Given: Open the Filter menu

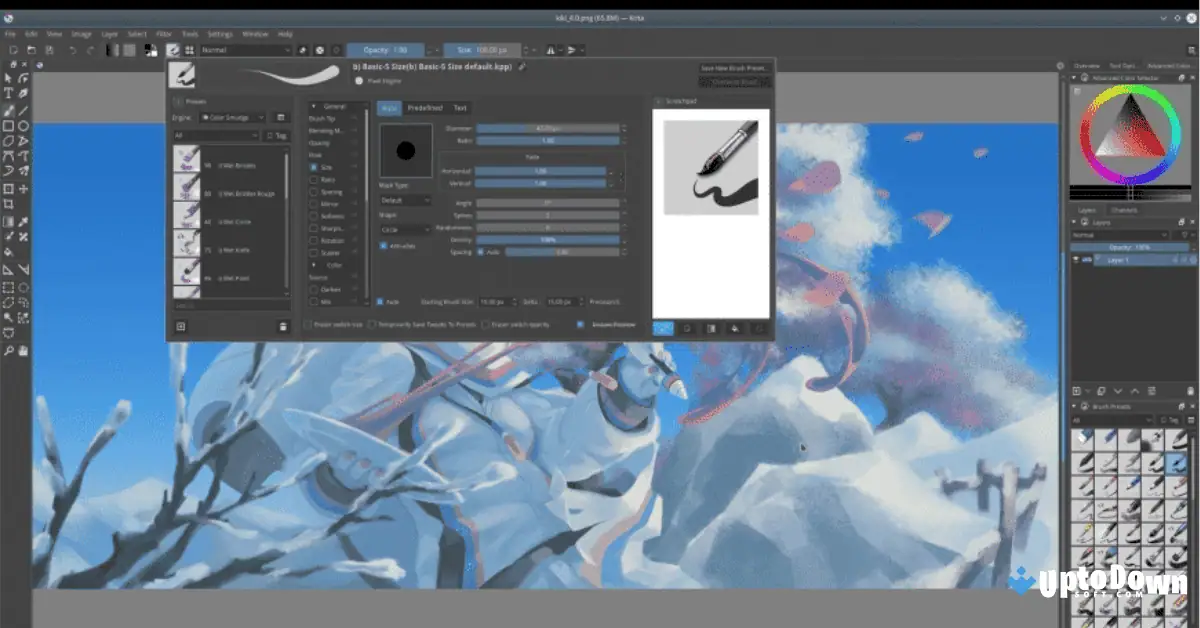Looking at the screenshot, I should [163, 33].
